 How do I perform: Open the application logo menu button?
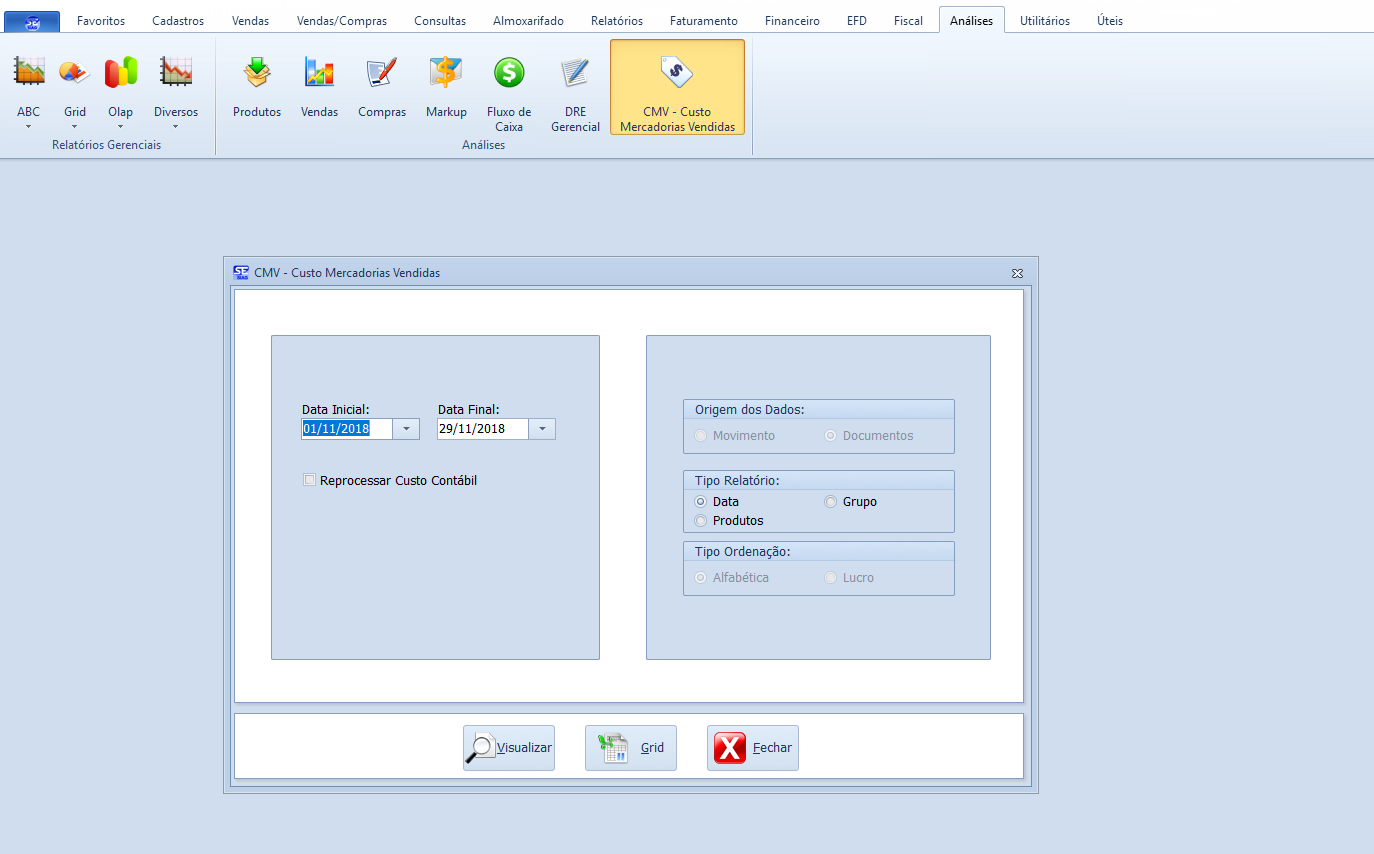(x=32, y=21)
